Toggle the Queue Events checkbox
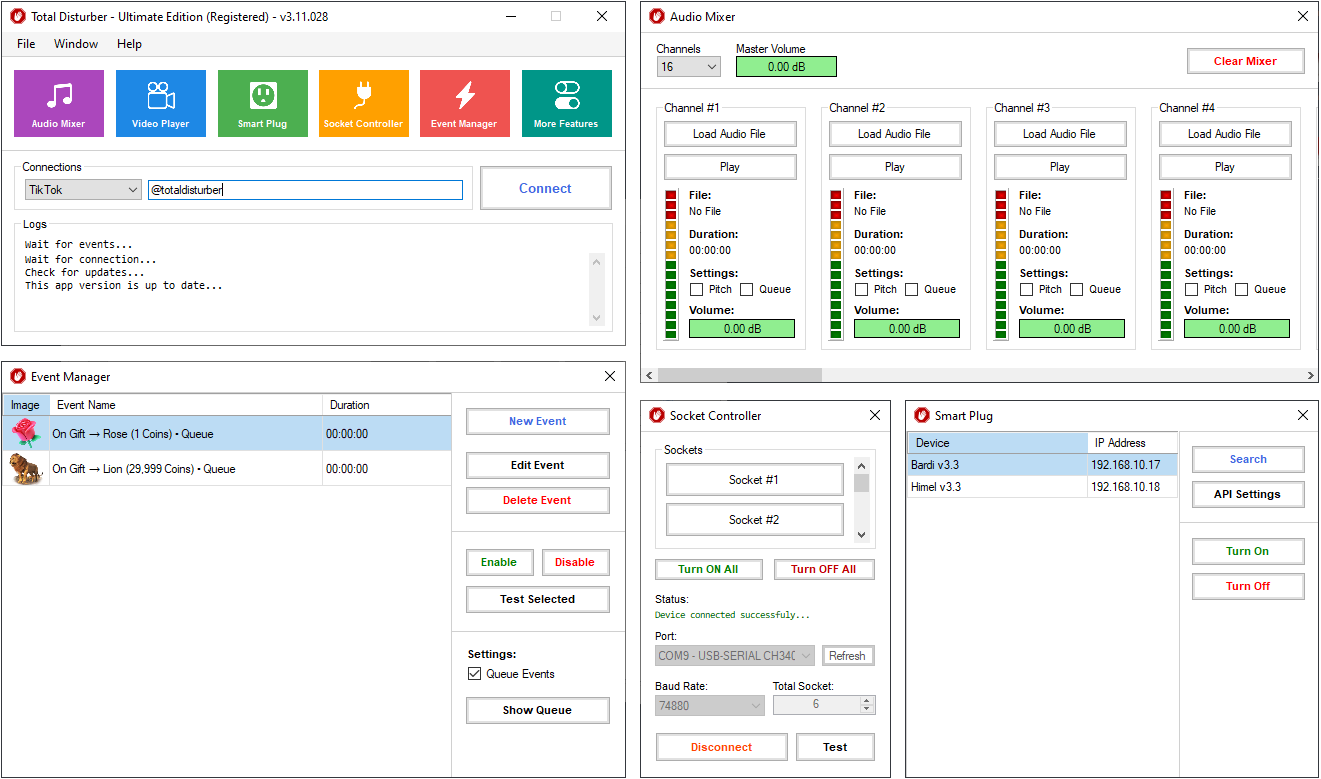The image size is (1321, 779). (x=475, y=674)
